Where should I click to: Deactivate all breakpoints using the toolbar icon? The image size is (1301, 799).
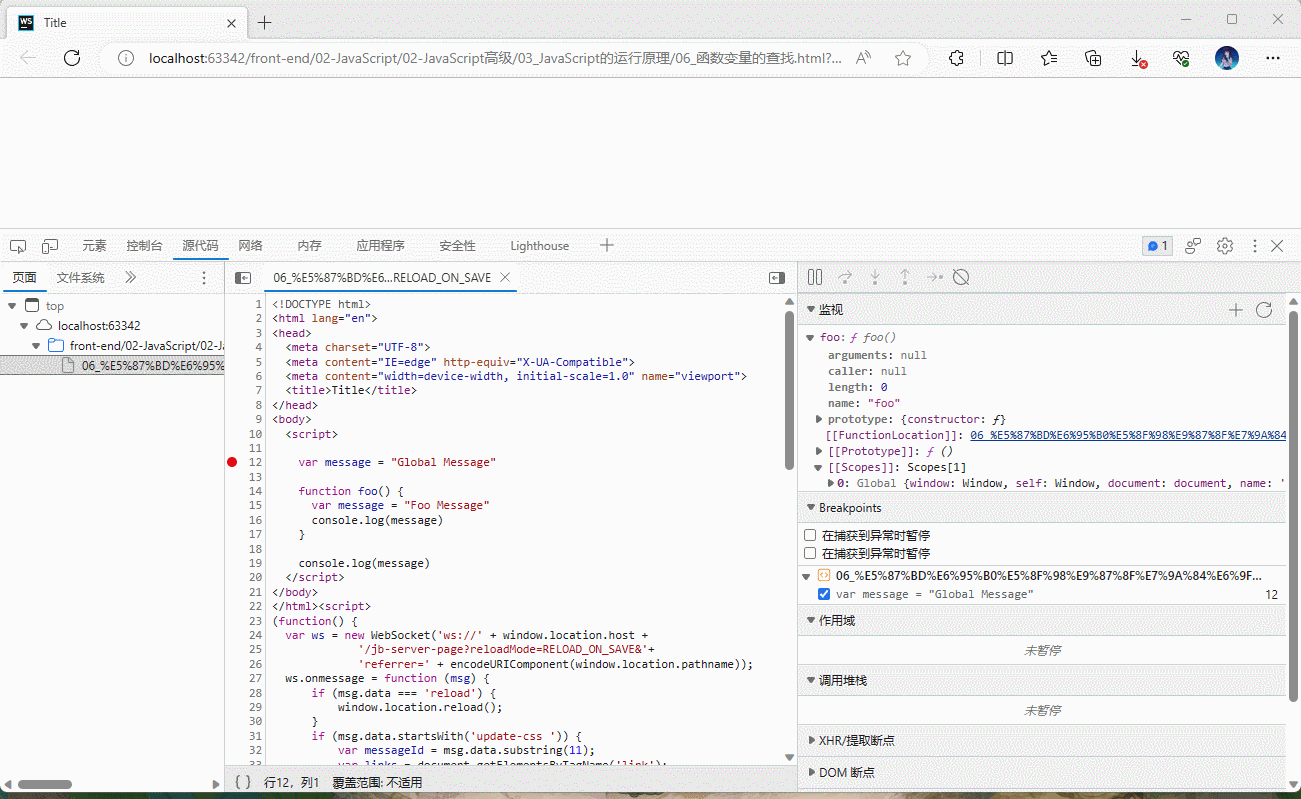point(961,277)
